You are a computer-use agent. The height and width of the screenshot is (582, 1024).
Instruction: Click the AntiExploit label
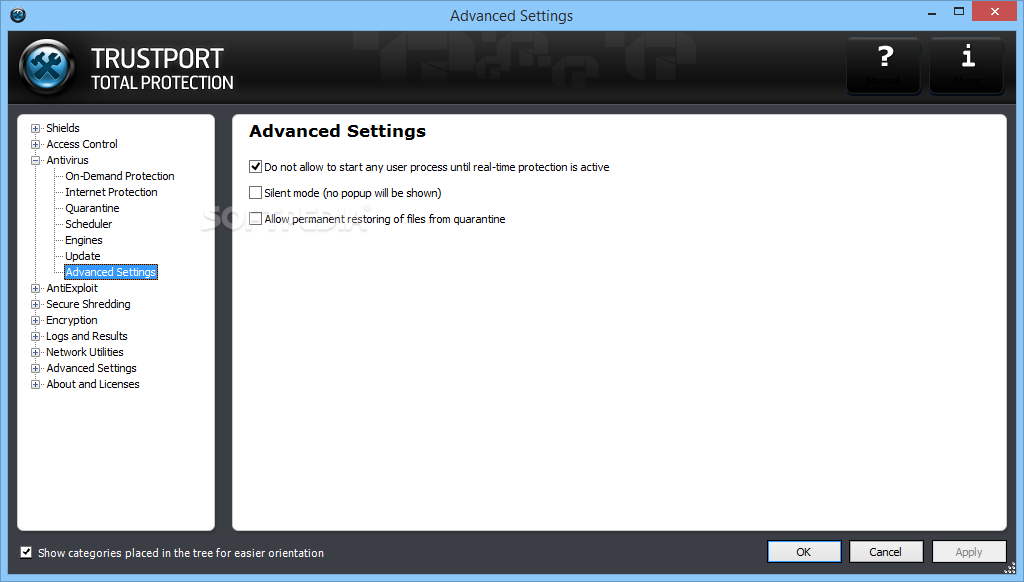(72, 288)
